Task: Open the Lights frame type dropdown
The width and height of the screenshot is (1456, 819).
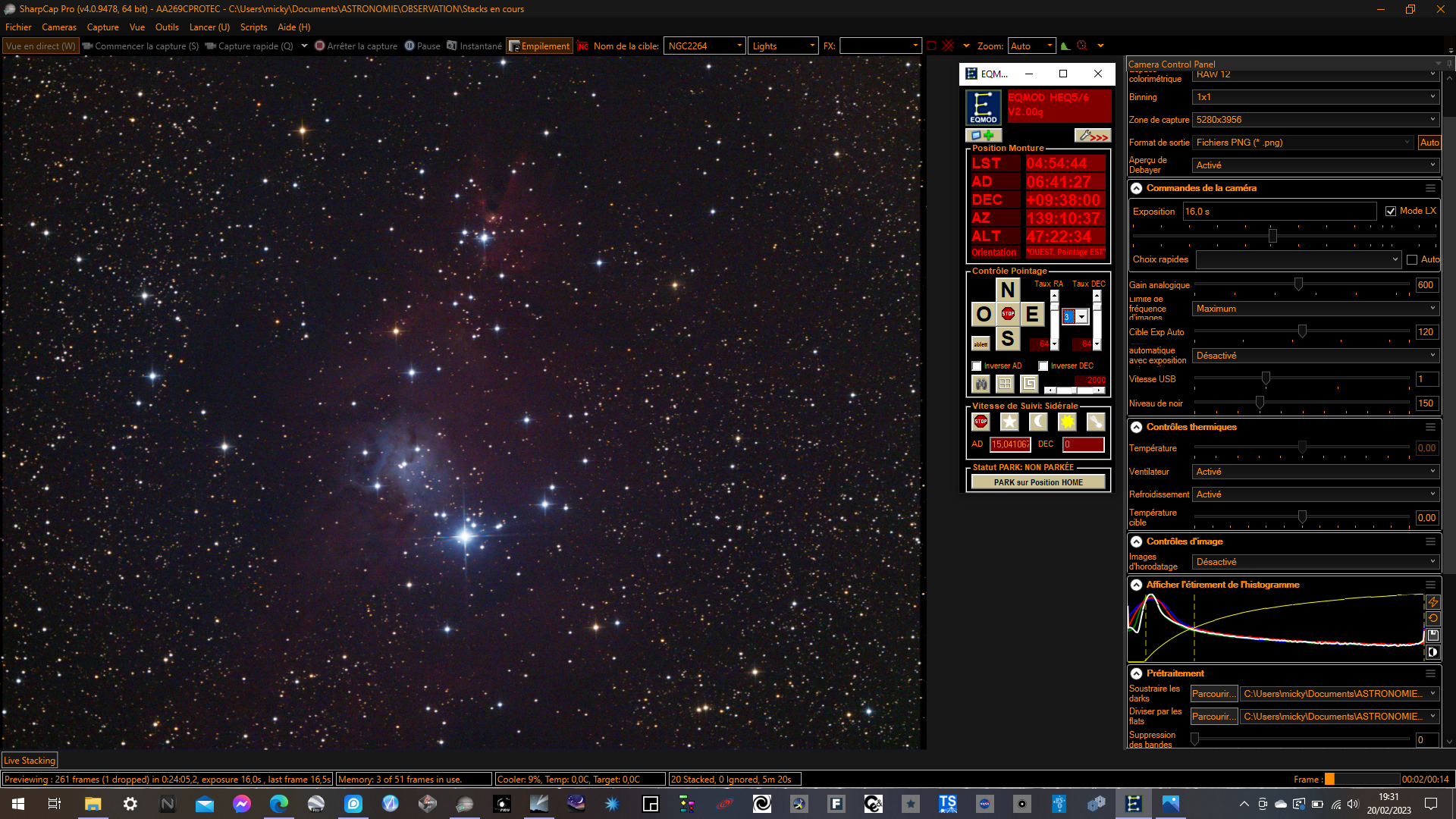Action: pos(783,46)
